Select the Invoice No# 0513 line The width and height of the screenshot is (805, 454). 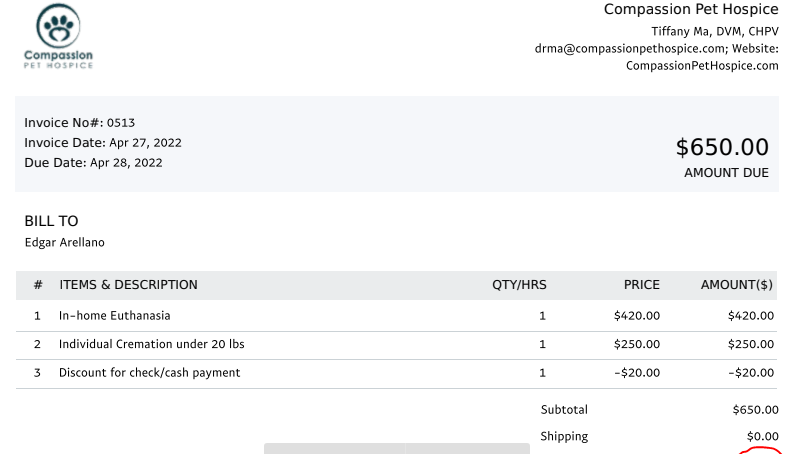(x=79, y=123)
